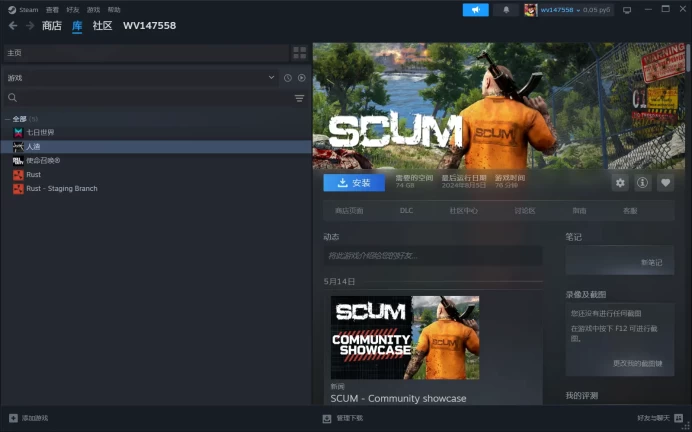
Task: Select the 使命召唤 game icon
Action: coord(18,161)
